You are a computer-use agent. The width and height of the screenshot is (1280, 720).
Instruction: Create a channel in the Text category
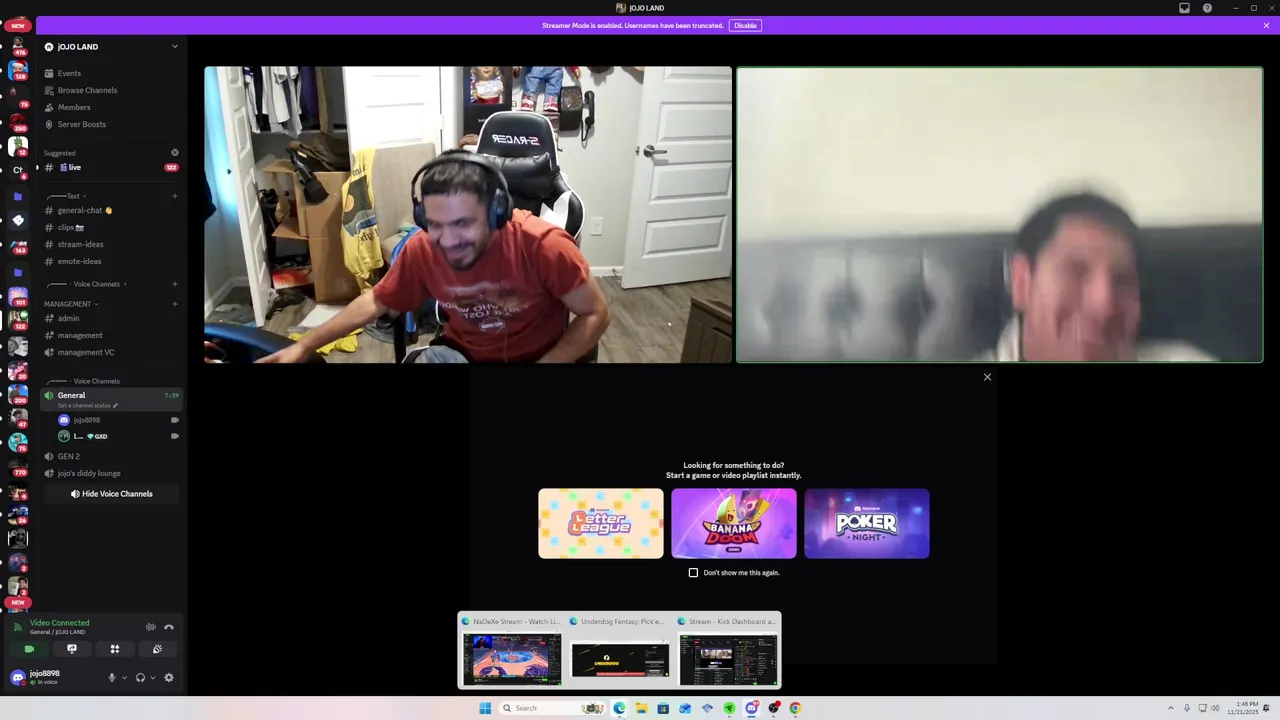pos(175,196)
